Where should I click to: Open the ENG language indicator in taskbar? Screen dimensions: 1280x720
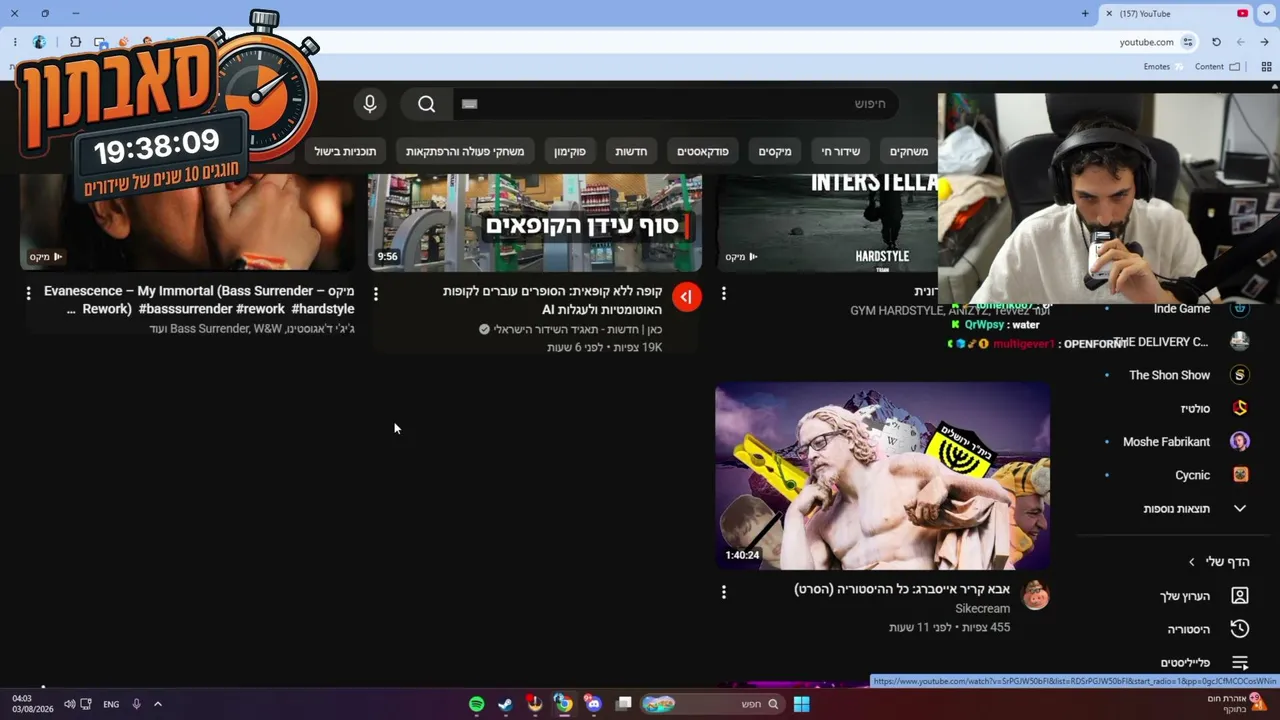pyautogui.click(x=111, y=704)
